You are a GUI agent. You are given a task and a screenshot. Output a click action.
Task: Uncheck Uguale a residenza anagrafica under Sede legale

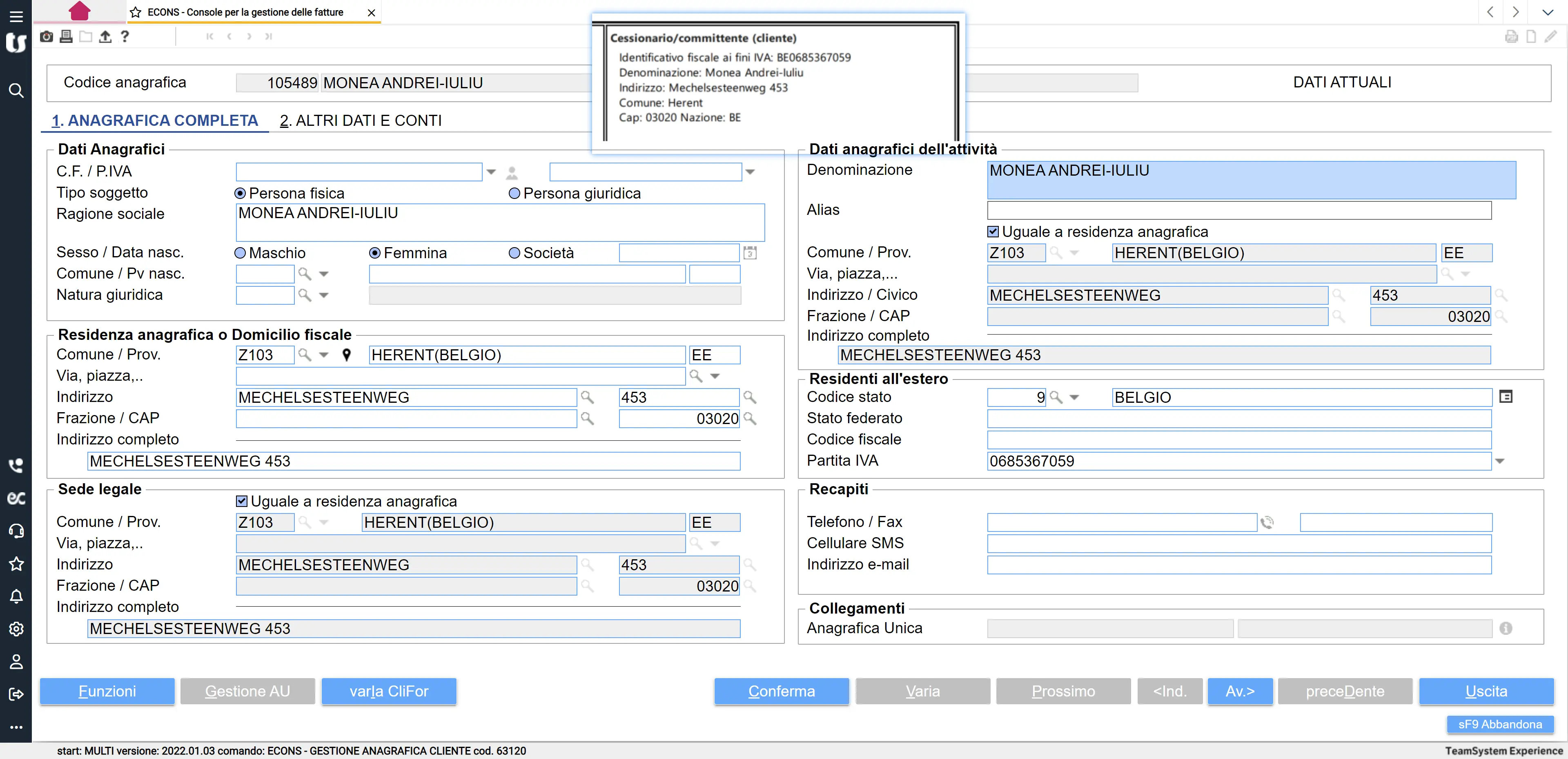point(242,501)
